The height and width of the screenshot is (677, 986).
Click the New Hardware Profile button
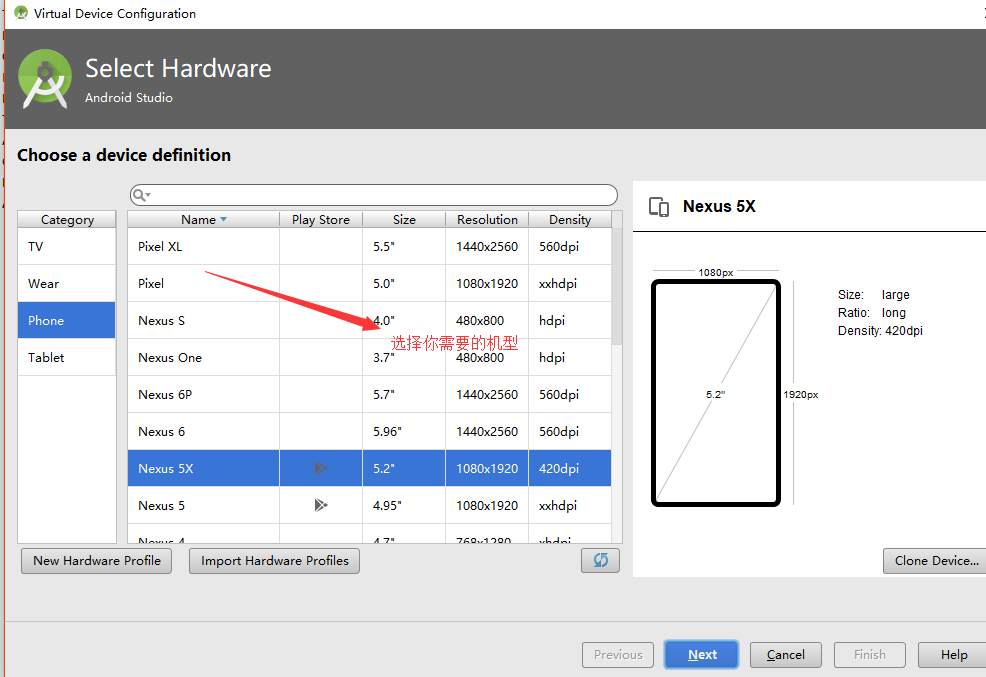[96, 561]
